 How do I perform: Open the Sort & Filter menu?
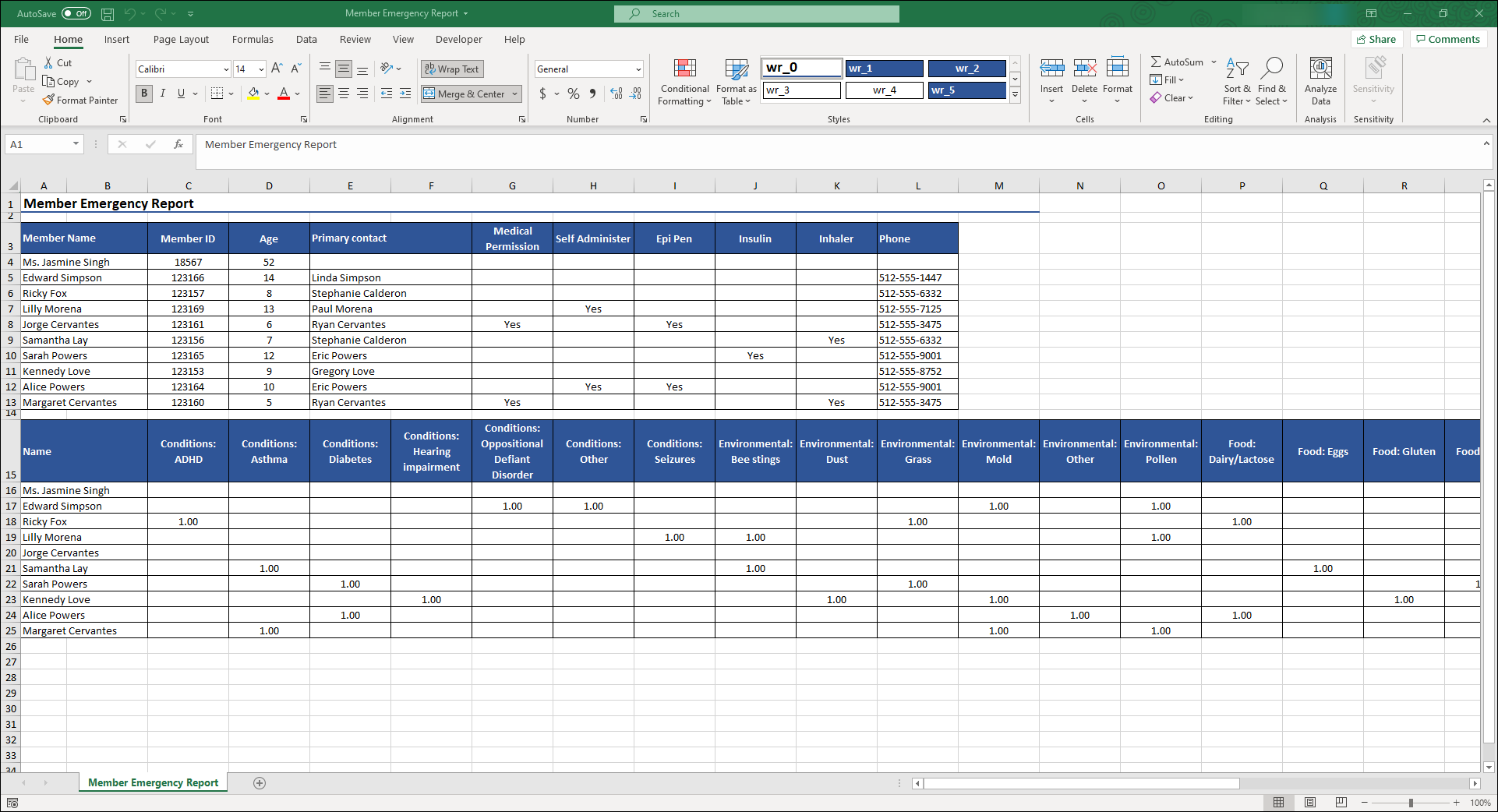click(x=1237, y=82)
